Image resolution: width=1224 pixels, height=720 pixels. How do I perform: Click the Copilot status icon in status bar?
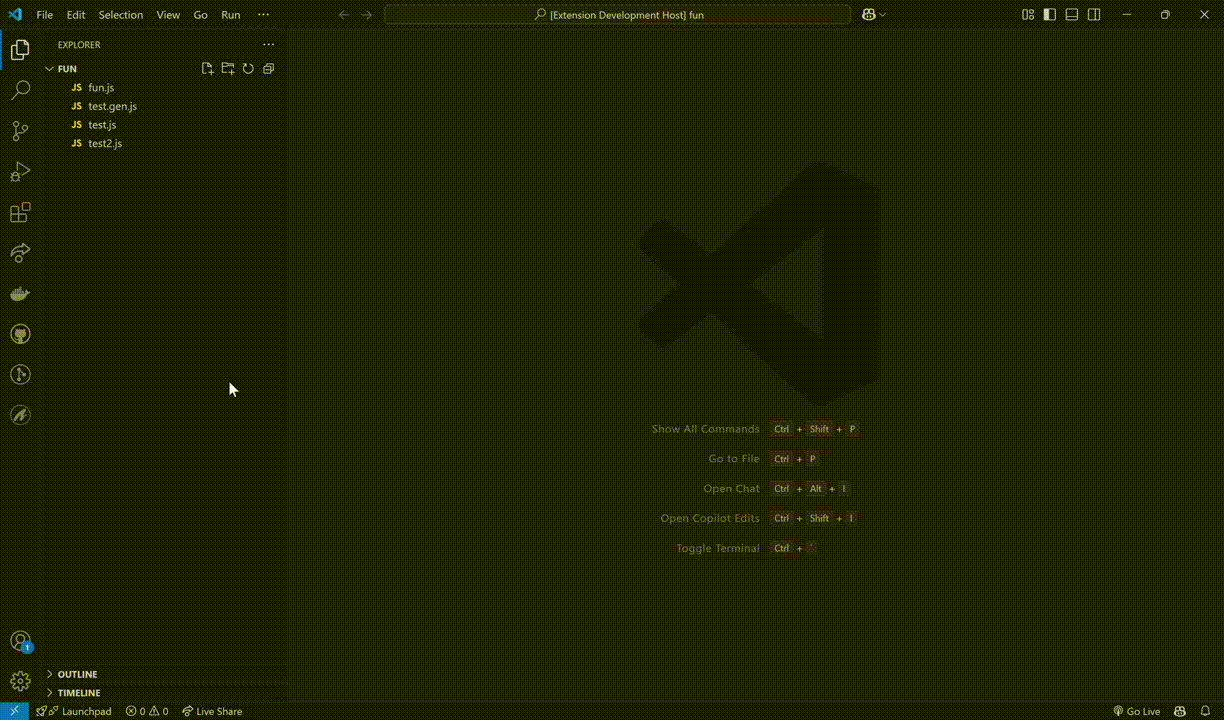tap(1181, 711)
